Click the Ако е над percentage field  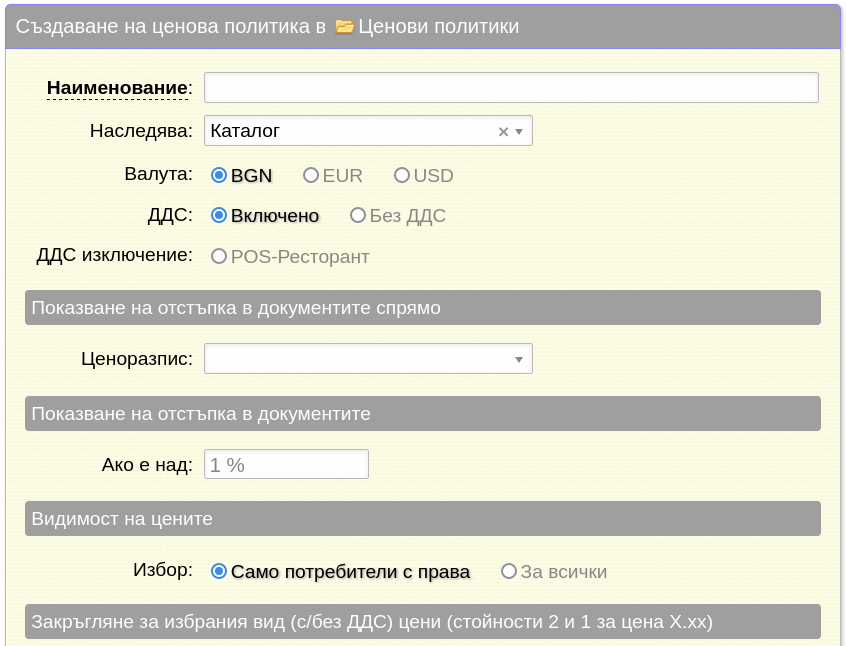286,464
